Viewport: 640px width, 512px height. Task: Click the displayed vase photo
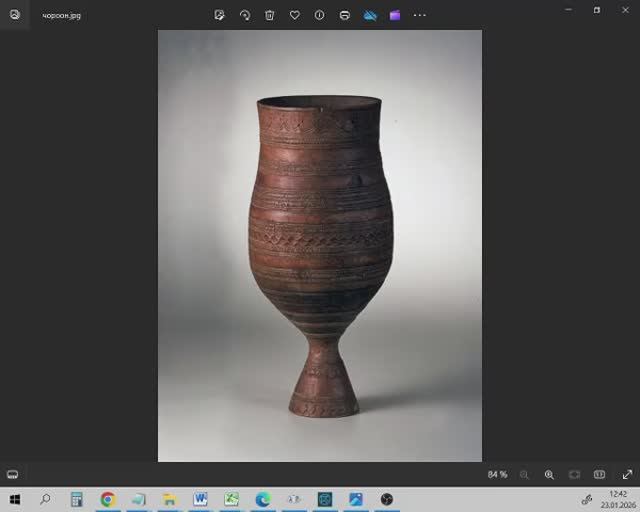(320, 246)
